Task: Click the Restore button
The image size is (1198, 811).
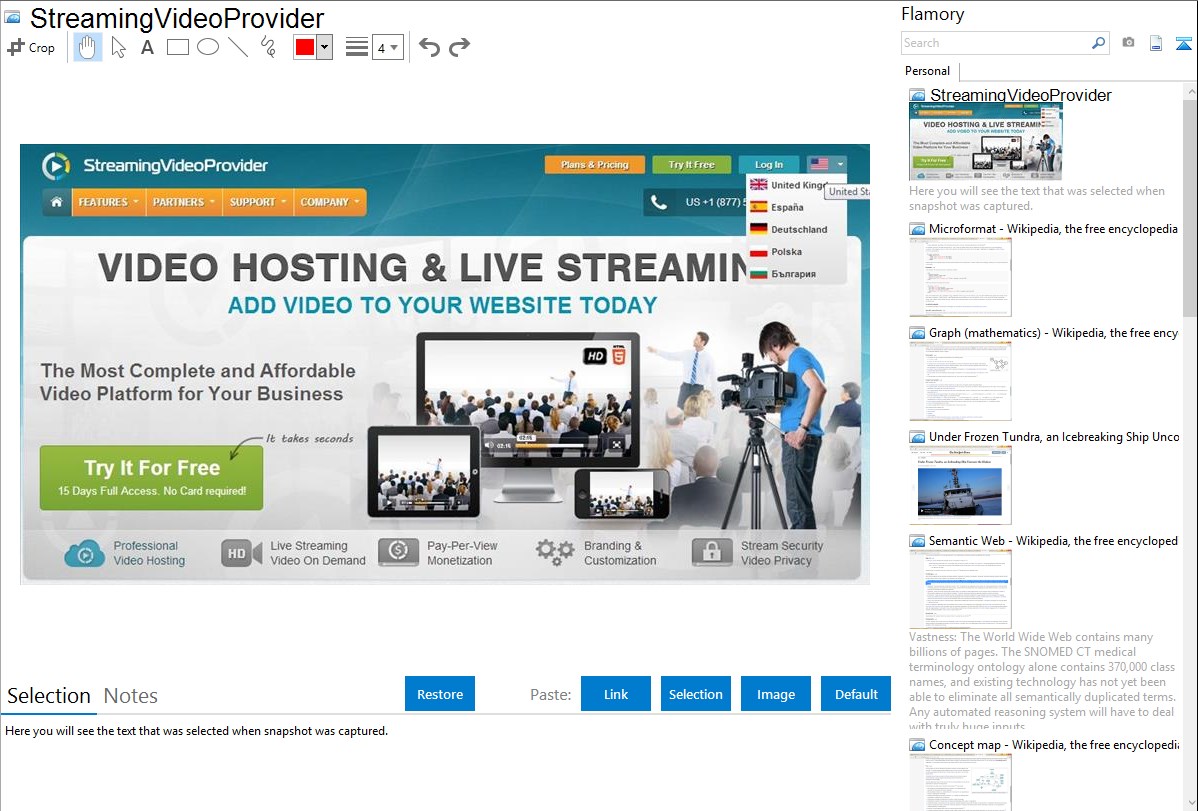Action: 440,694
